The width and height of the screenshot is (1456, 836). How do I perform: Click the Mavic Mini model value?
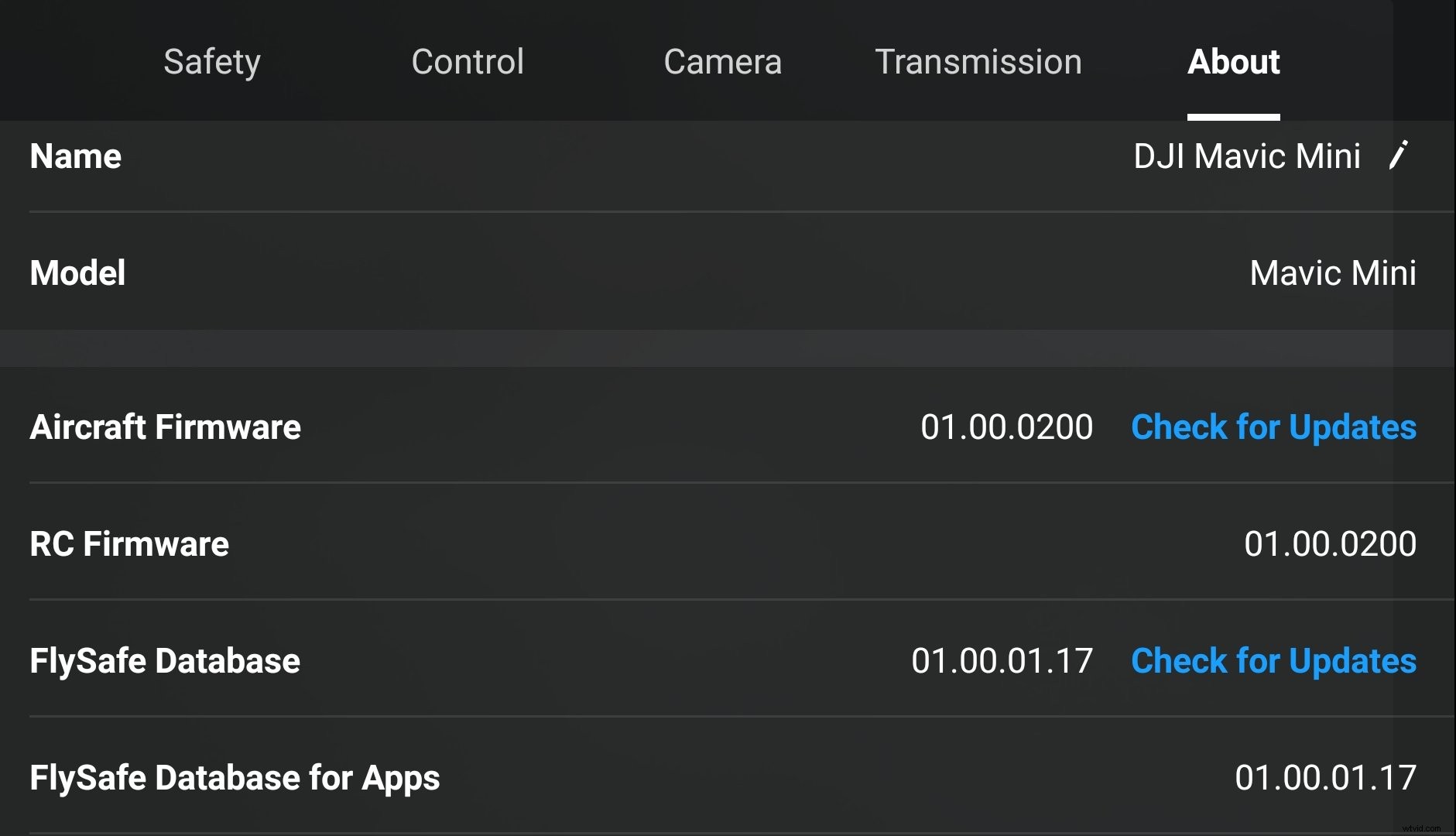click(x=1333, y=272)
